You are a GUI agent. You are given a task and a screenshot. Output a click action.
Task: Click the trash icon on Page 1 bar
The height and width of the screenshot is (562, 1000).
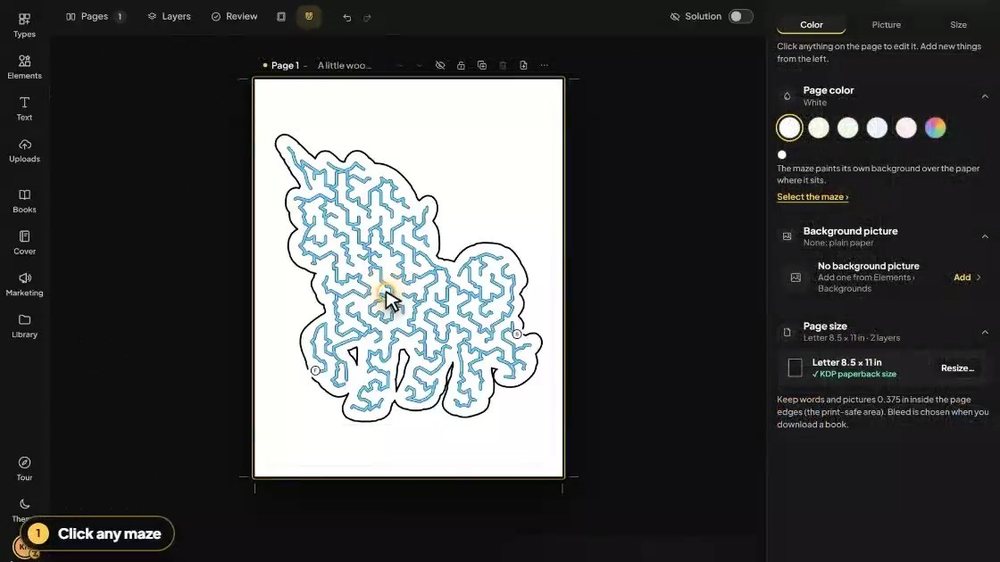[503, 65]
